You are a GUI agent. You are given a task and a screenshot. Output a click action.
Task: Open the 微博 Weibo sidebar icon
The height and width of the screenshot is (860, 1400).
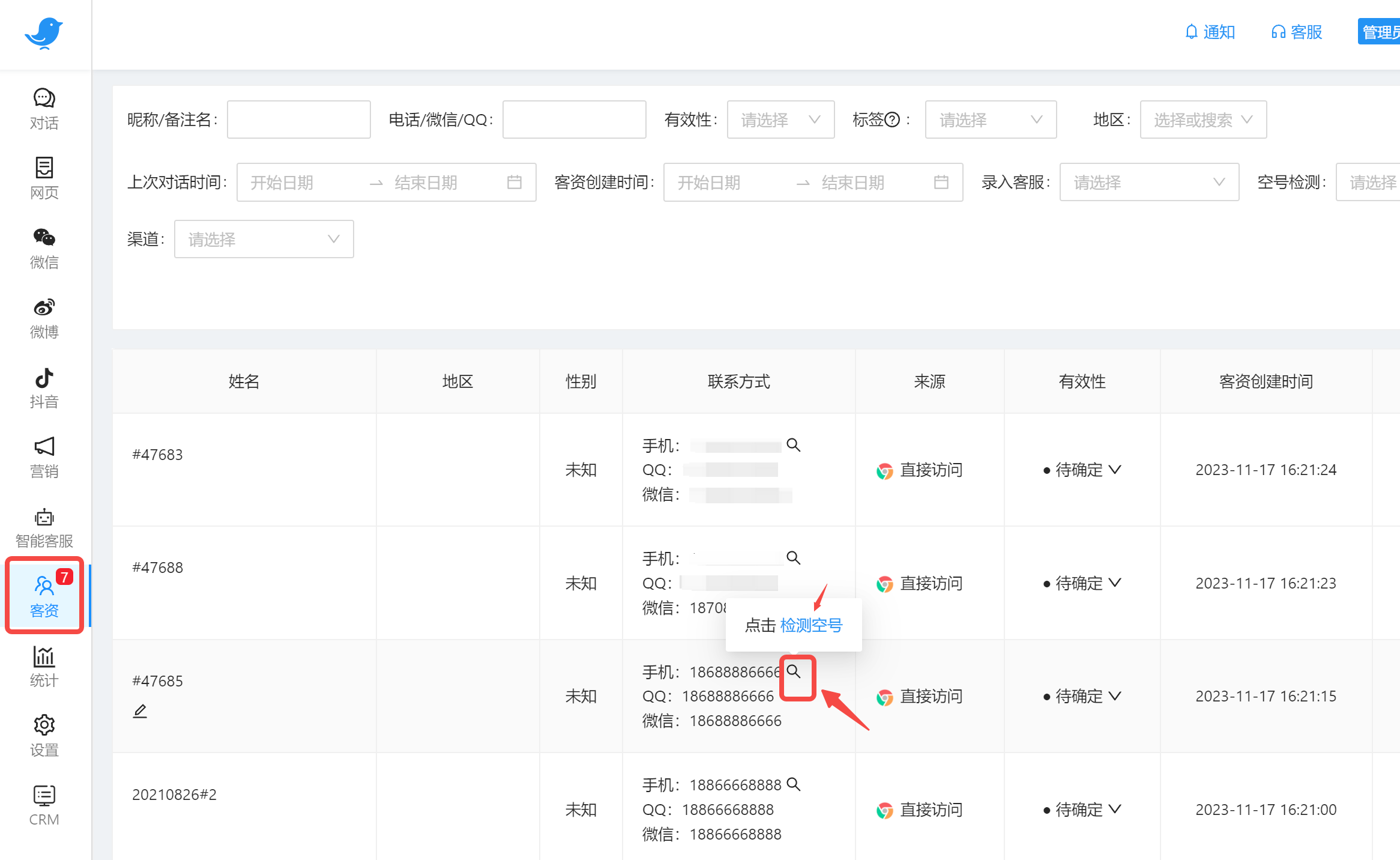tap(44, 318)
